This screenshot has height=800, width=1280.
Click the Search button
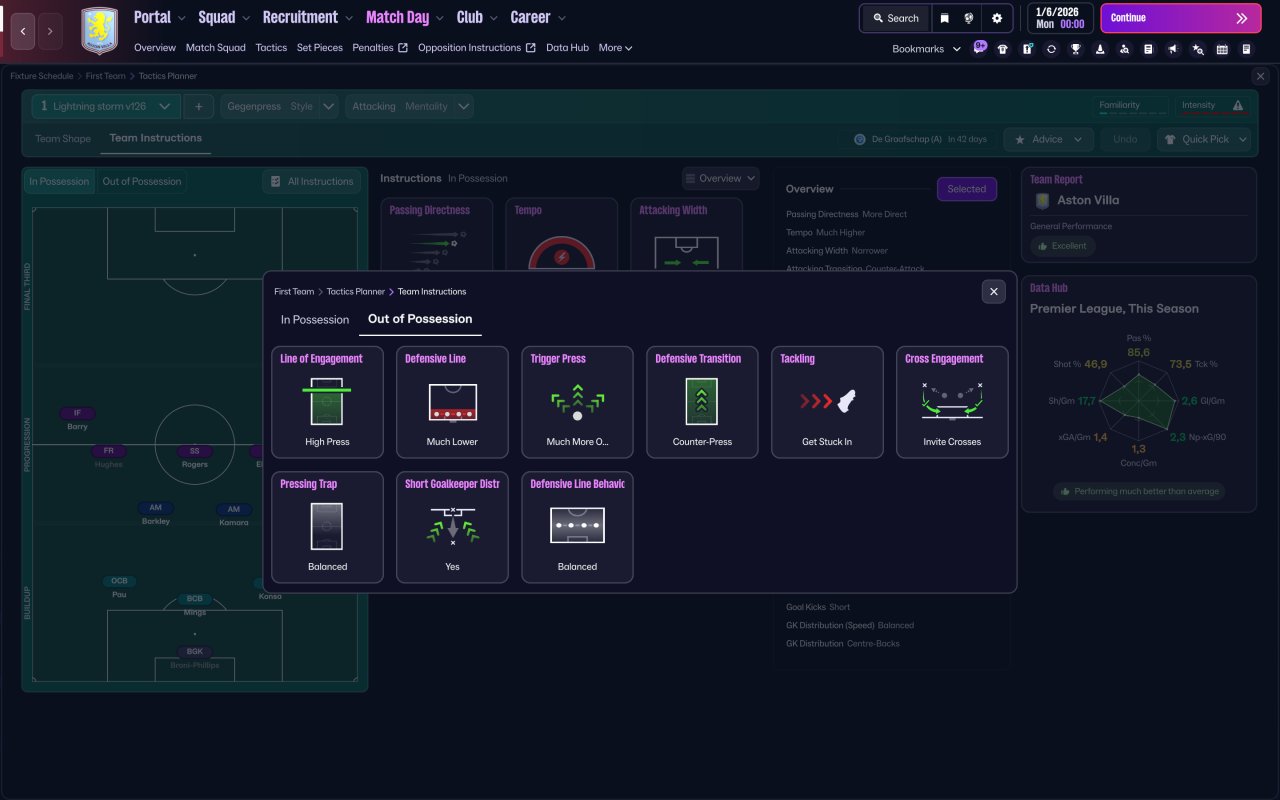click(x=895, y=18)
